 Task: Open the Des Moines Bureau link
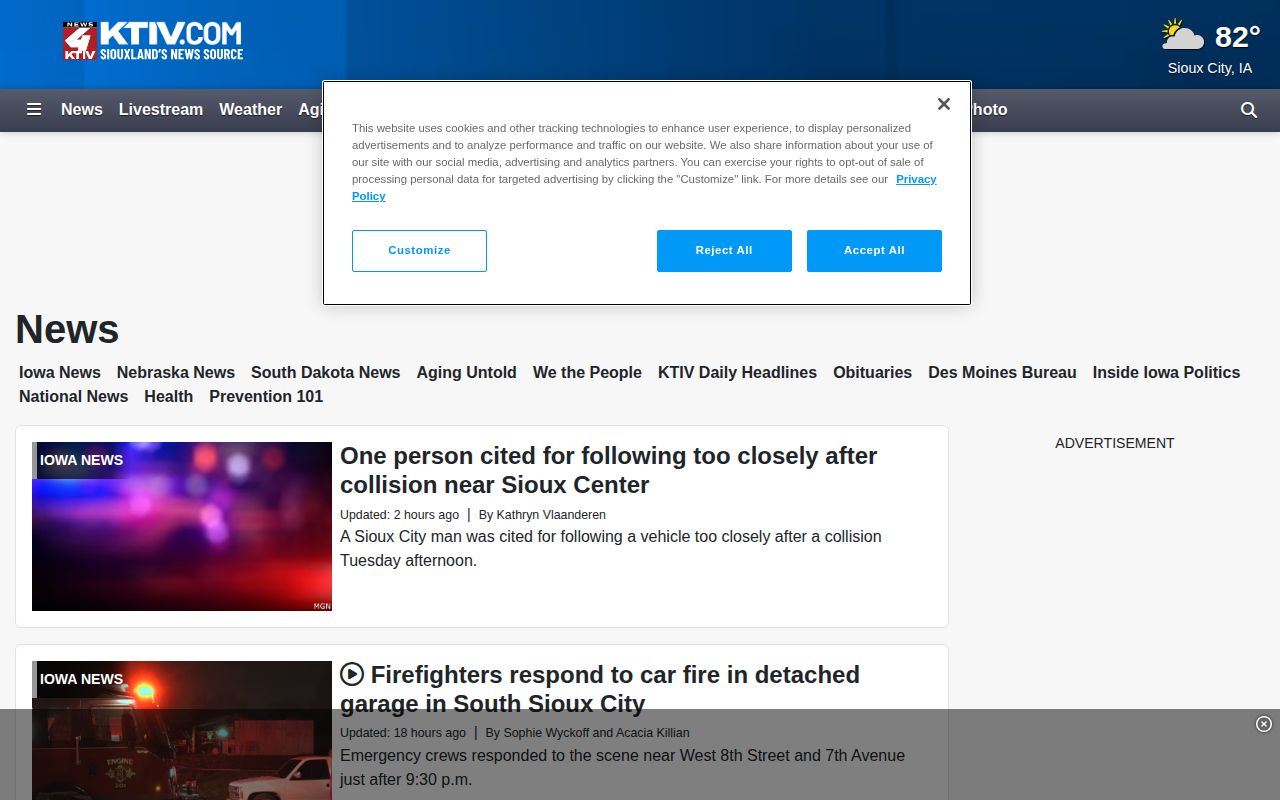(x=1002, y=372)
